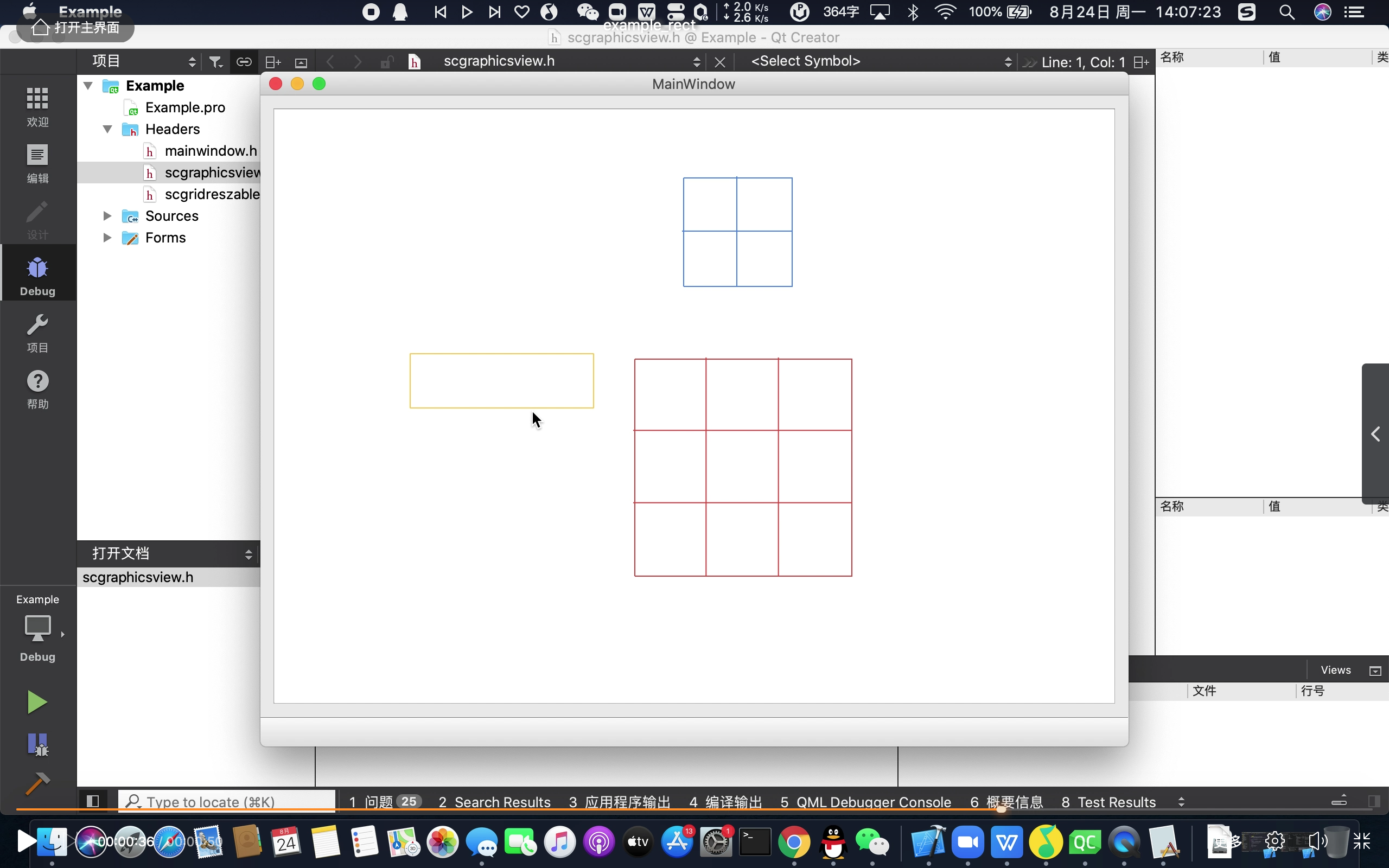Click the green Run button
The width and height of the screenshot is (1389, 868).
click(x=37, y=702)
